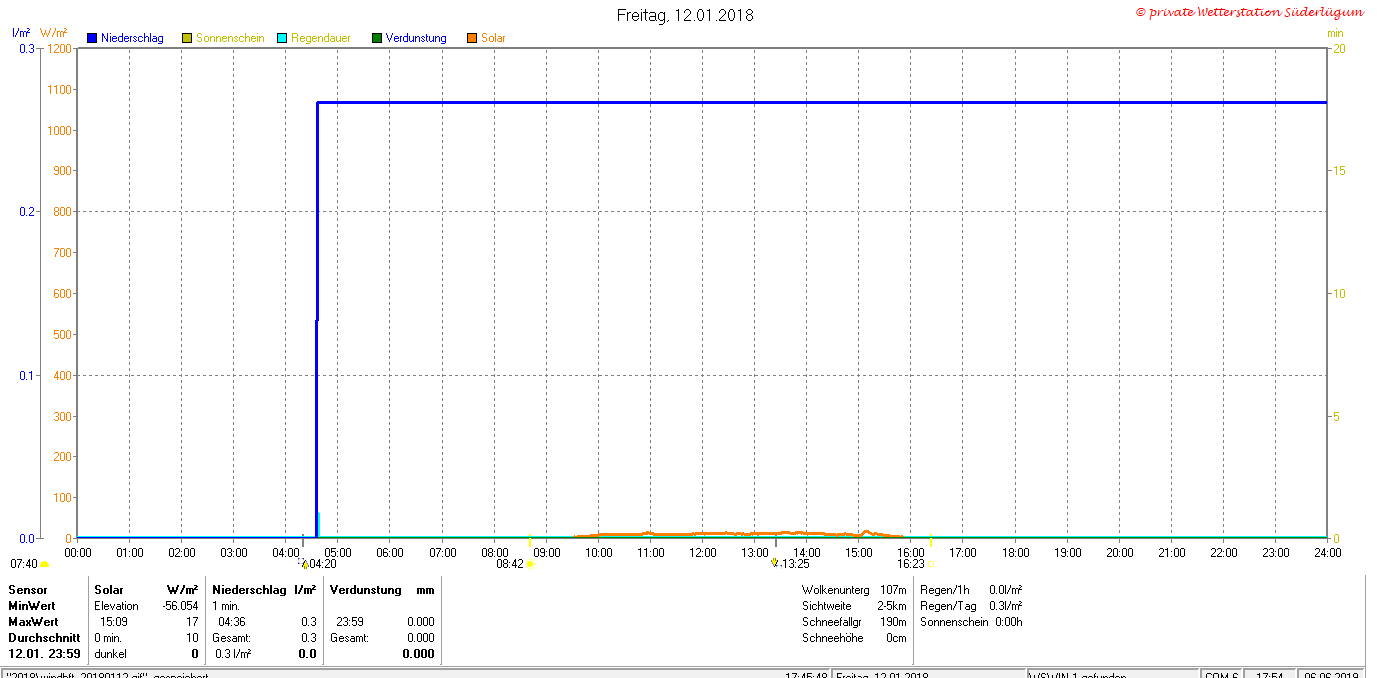Viewport: 1396px width, 678px height.
Task: Select the Verdunstung legend label
Action: pos(416,38)
